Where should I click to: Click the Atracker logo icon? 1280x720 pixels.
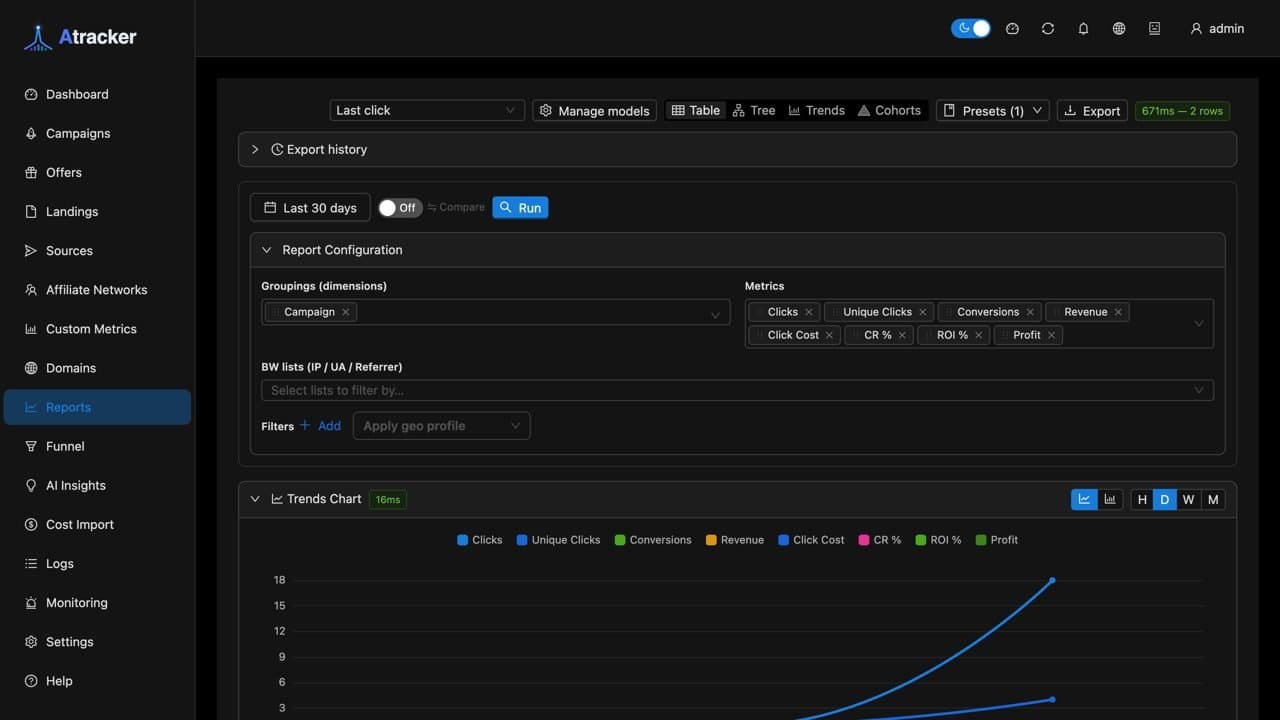pos(38,37)
